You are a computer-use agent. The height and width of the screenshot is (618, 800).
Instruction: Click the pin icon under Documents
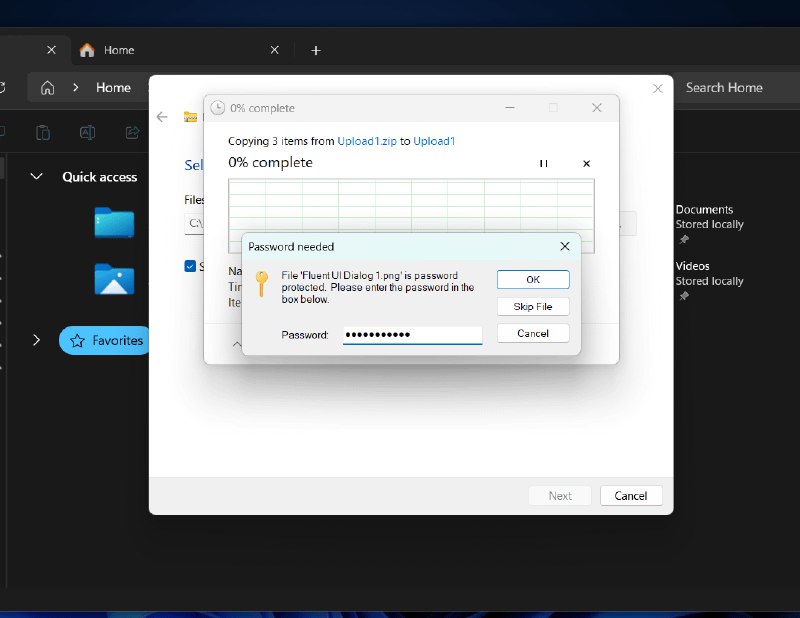coord(684,239)
